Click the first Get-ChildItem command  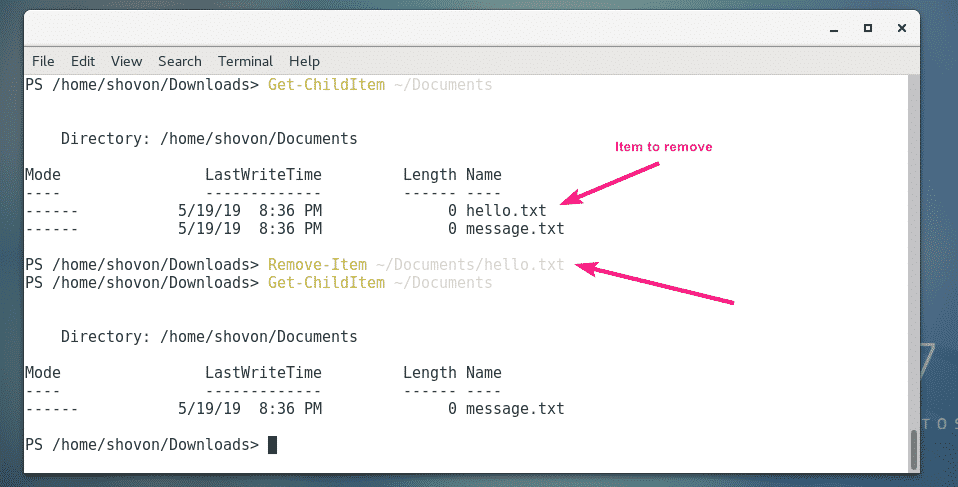click(326, 85)
